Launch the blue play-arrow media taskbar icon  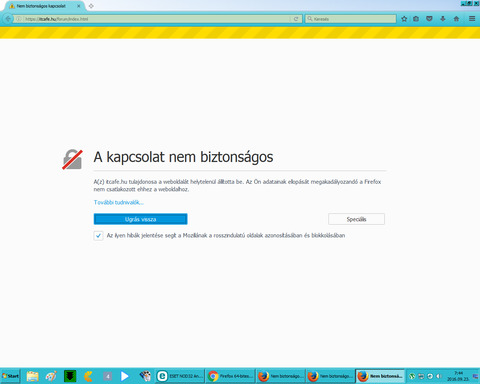(125, 376)
